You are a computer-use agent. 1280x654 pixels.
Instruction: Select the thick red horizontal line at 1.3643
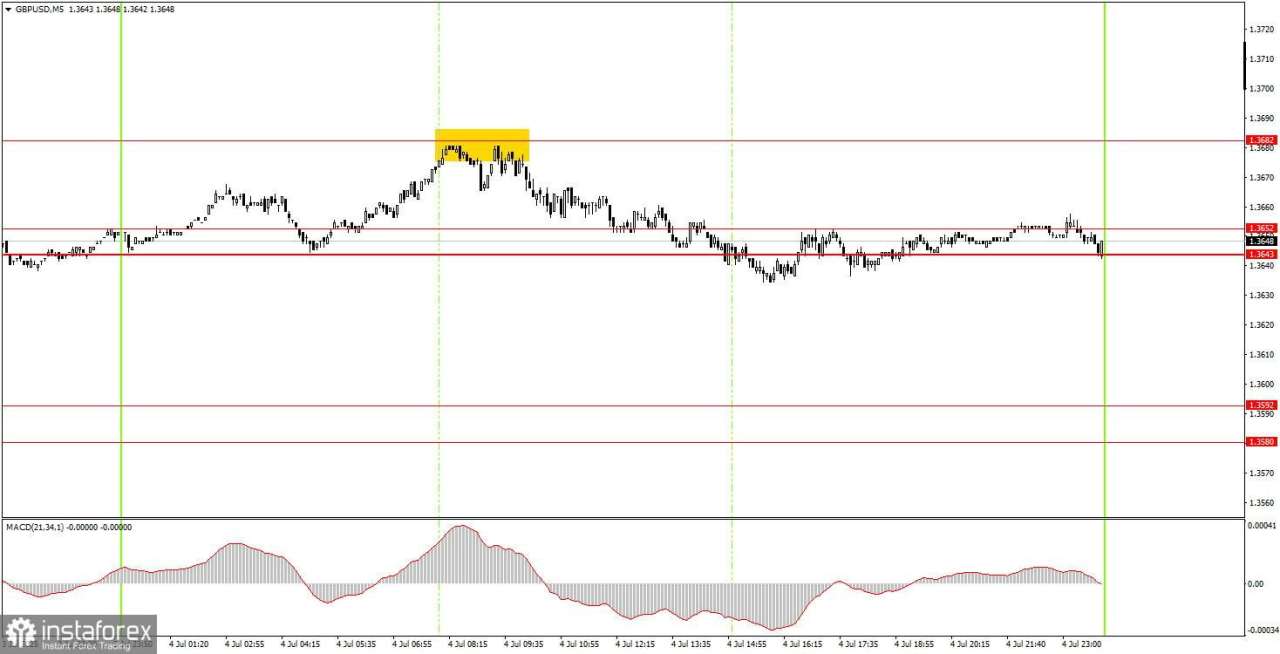click(x=621, y=255)
